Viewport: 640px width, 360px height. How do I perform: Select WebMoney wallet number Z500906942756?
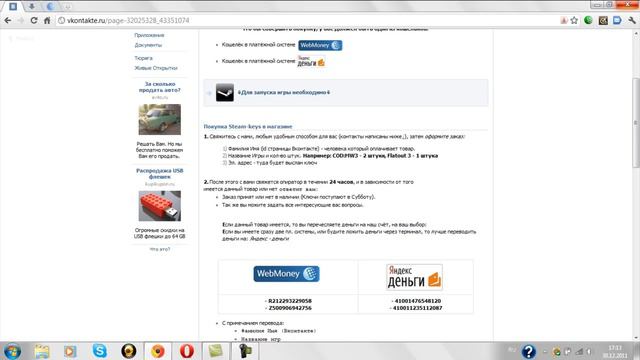[289, 308]
